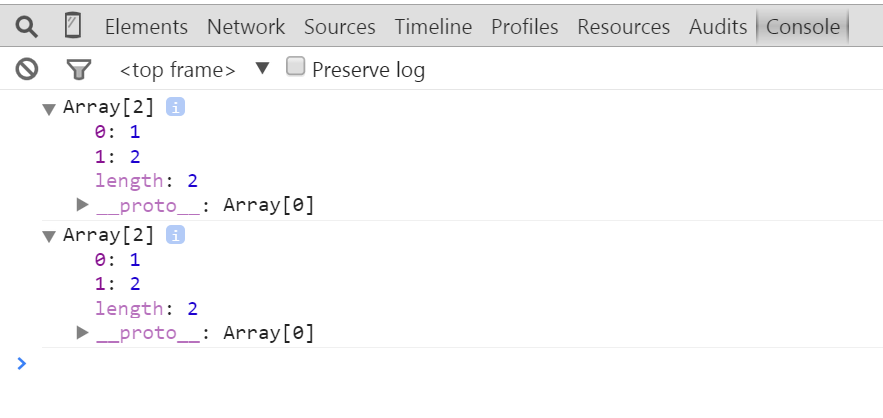Expand first __proto__ Array[0] node
883x418 pixels.
(83, 205)
